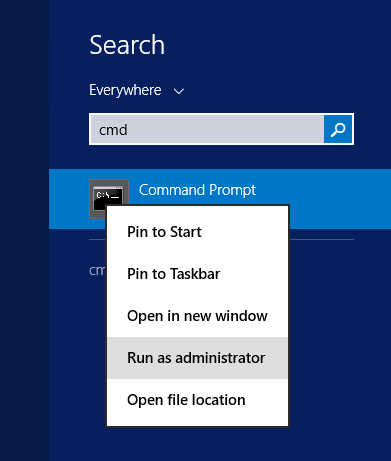Click into the cmd search field
Viewport: 391px width, 461px height.
click(x=207, y=129)
